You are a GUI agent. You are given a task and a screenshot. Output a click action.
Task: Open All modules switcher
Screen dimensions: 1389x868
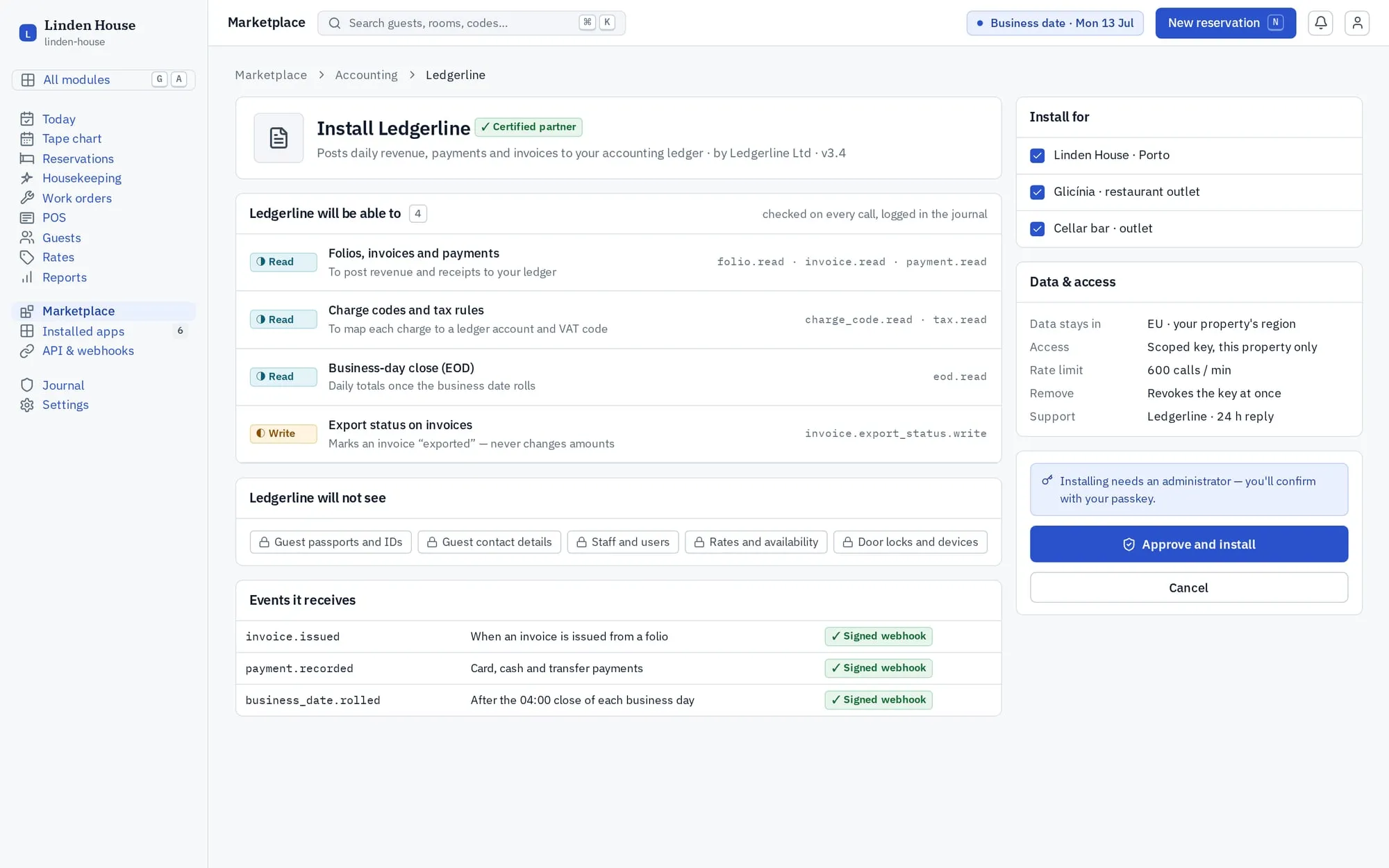click(x=103, y=80)
